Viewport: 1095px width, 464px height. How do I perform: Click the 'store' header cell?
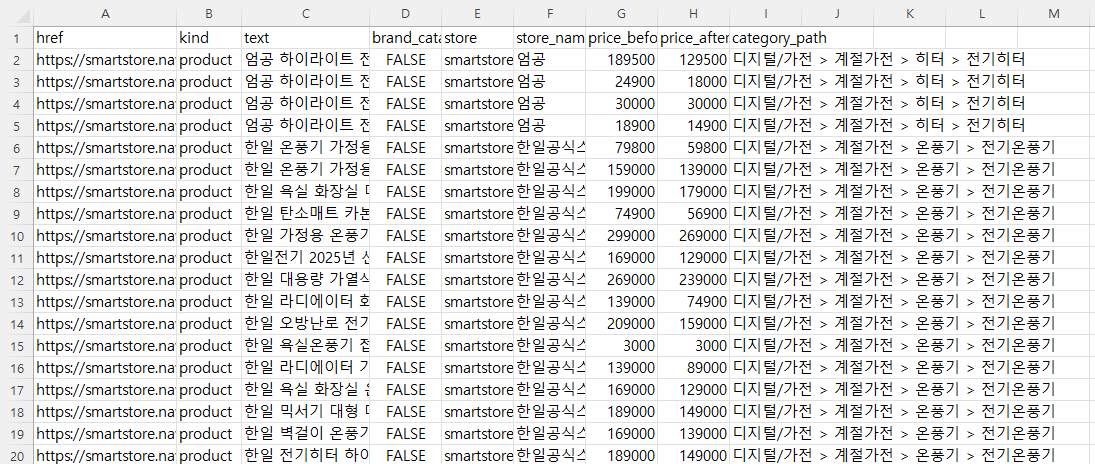point(478,37)
